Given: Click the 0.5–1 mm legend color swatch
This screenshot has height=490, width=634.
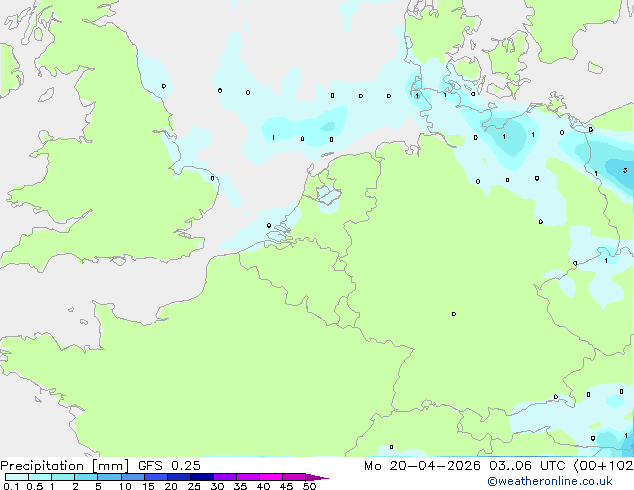Looking at the screenshot, I should pos(40,477).
